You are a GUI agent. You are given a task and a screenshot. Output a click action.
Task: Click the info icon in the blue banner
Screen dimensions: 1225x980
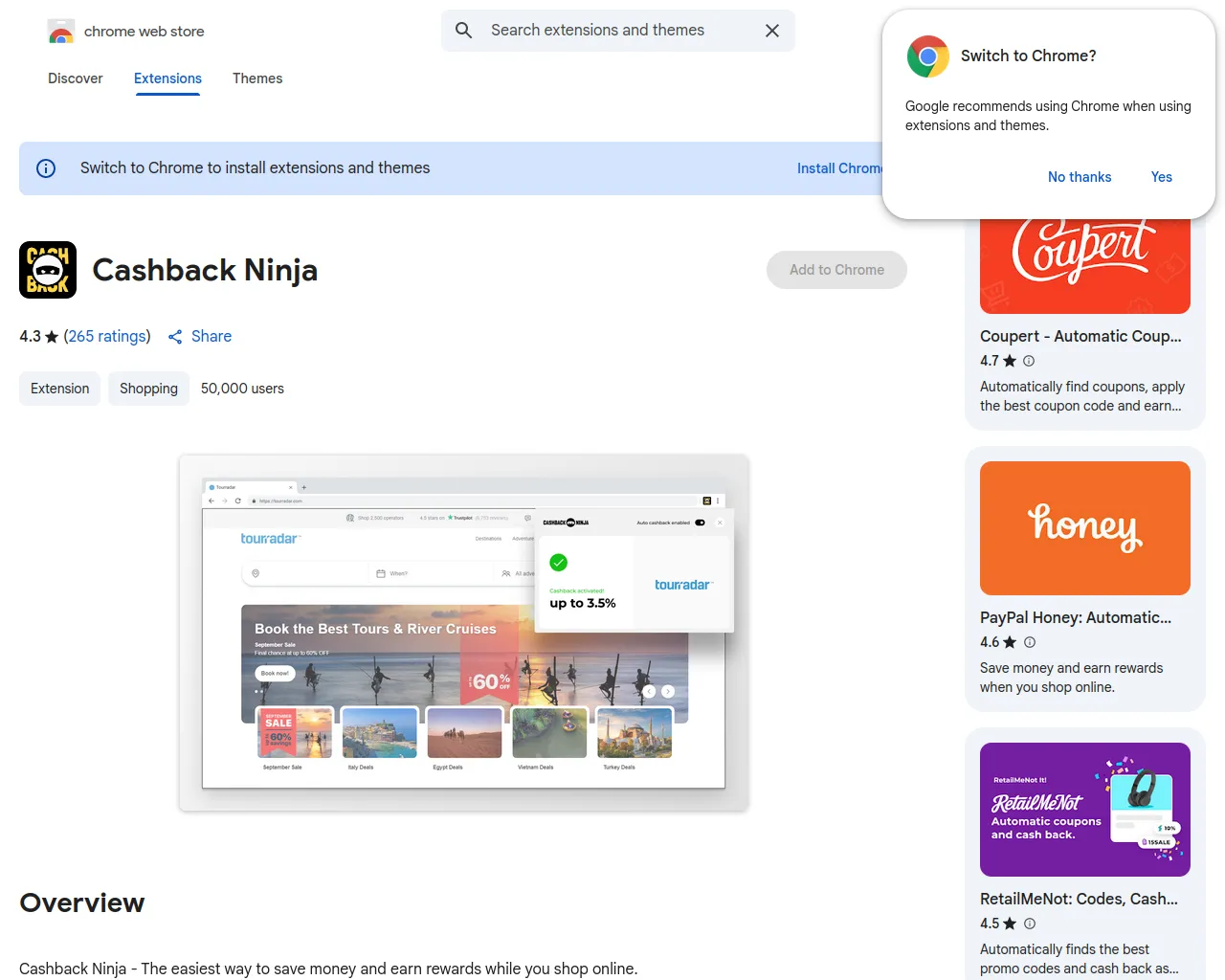click(x=46, y=168)
